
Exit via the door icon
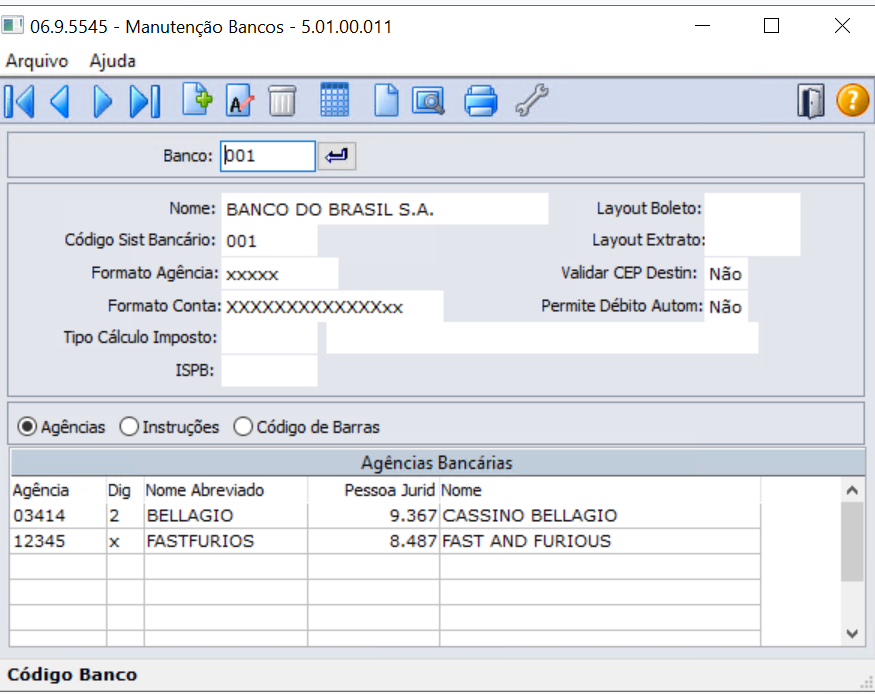point(811,101)
